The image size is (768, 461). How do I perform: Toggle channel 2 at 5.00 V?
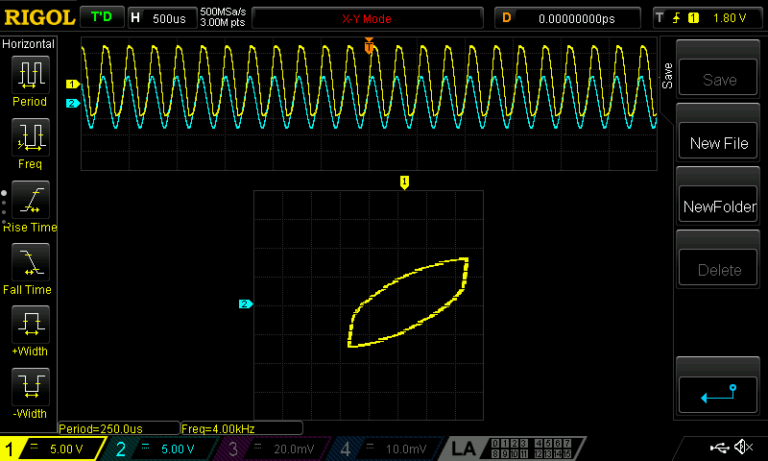(162, 449)
